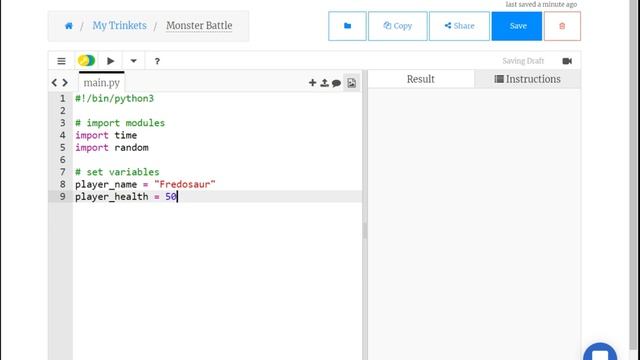Image resolution: width=640 pixels, height=360 pixels.
Task: Click the video camera icon
Action: point(567,61)
